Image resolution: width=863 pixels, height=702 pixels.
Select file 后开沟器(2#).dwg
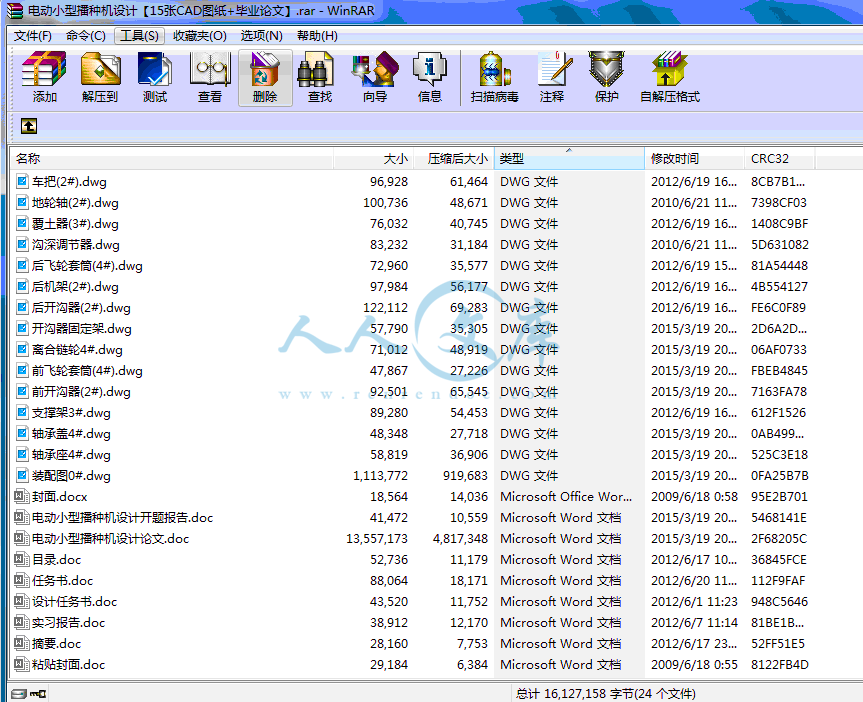pos(81,307)
